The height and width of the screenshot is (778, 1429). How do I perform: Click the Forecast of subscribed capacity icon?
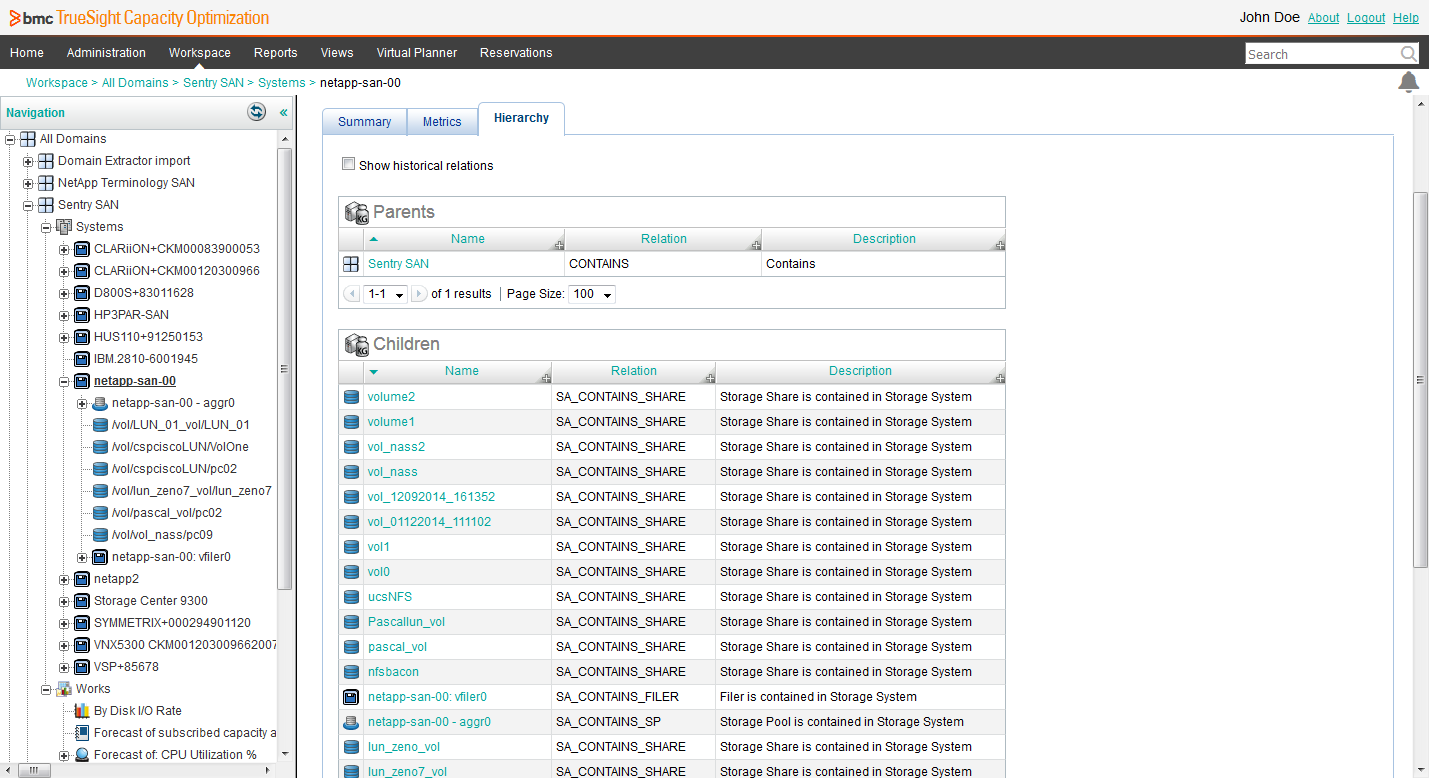point(82,733)
